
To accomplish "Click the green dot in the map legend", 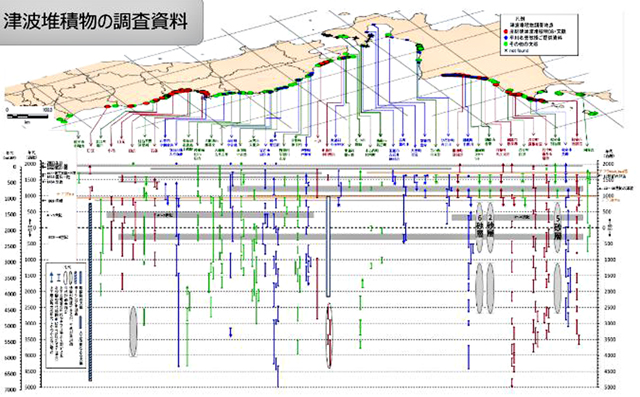I will (506, 44).
